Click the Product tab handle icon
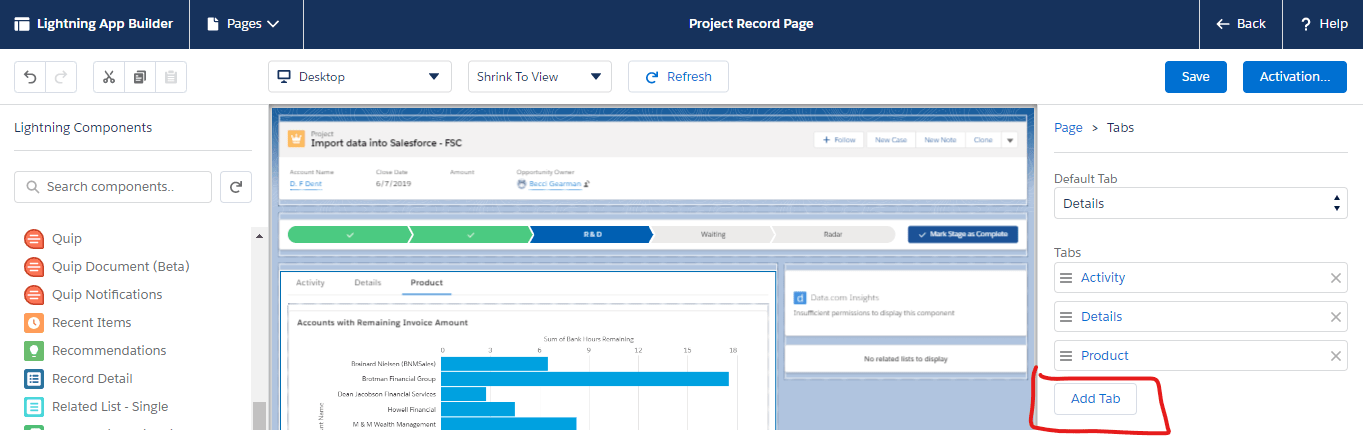This screenshot has height=436, width=1363. (1066, 356)
